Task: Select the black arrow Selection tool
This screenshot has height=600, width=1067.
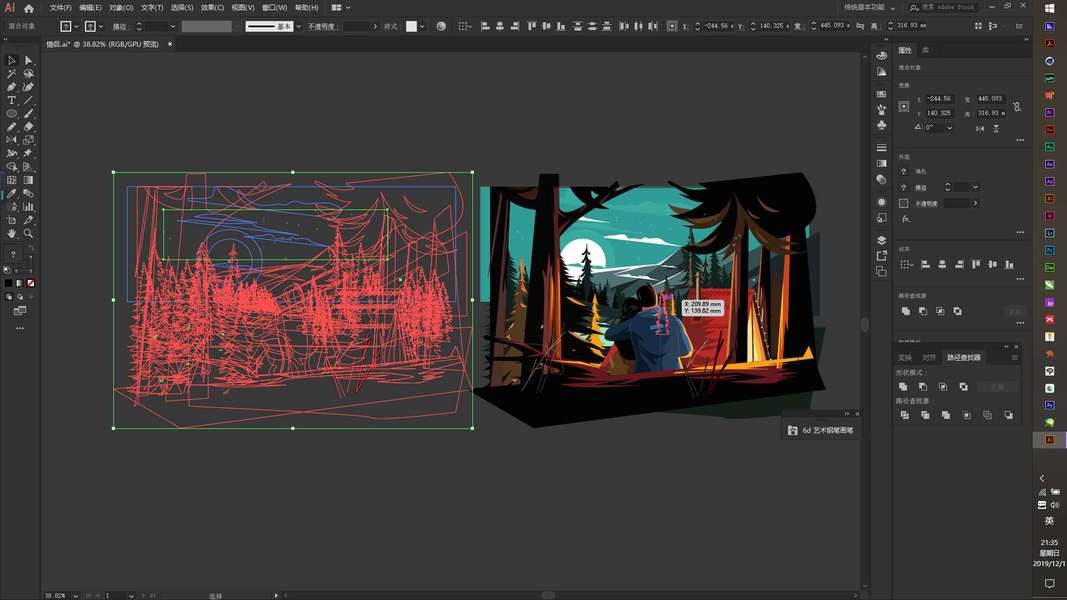Action: tap(12, 61)
